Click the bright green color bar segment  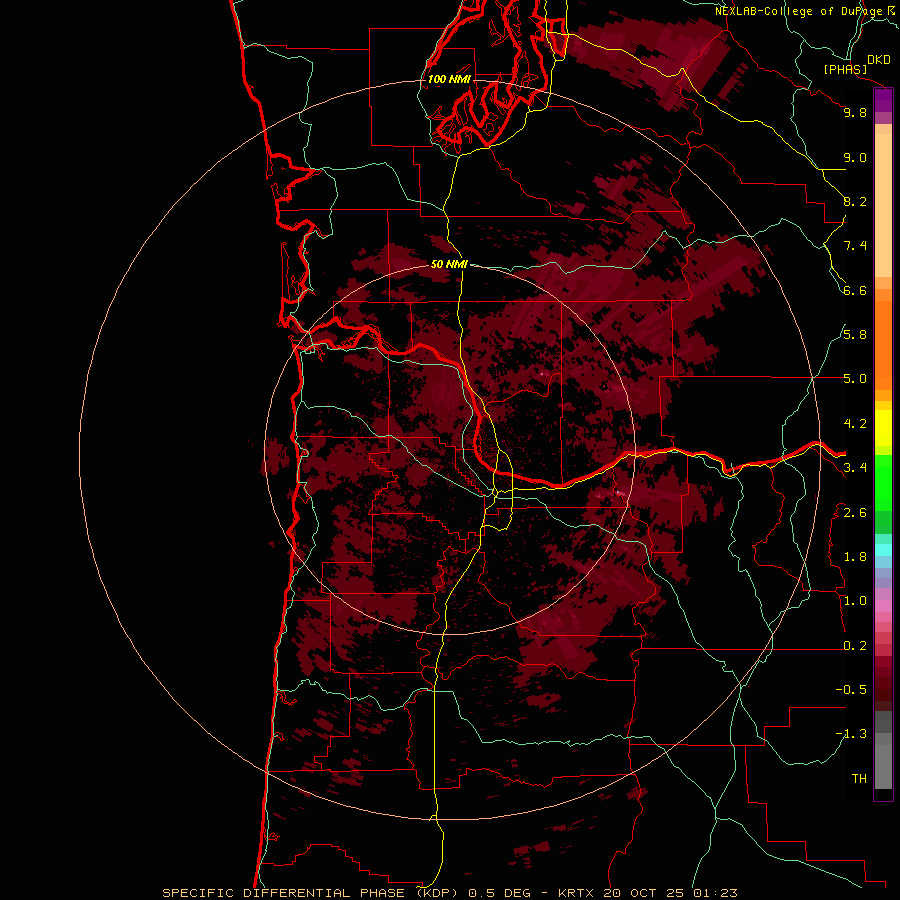pos(883,483)
